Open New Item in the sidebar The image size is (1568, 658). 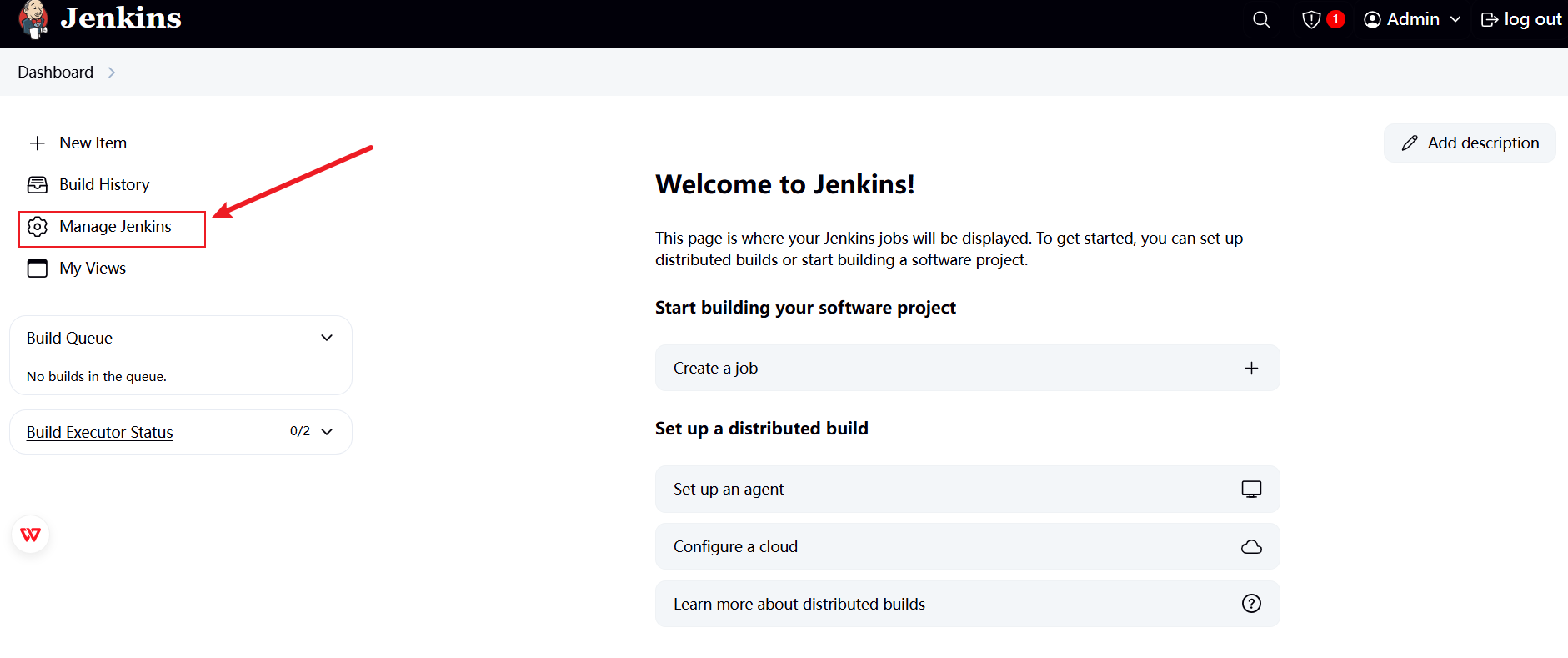point(93,143)
